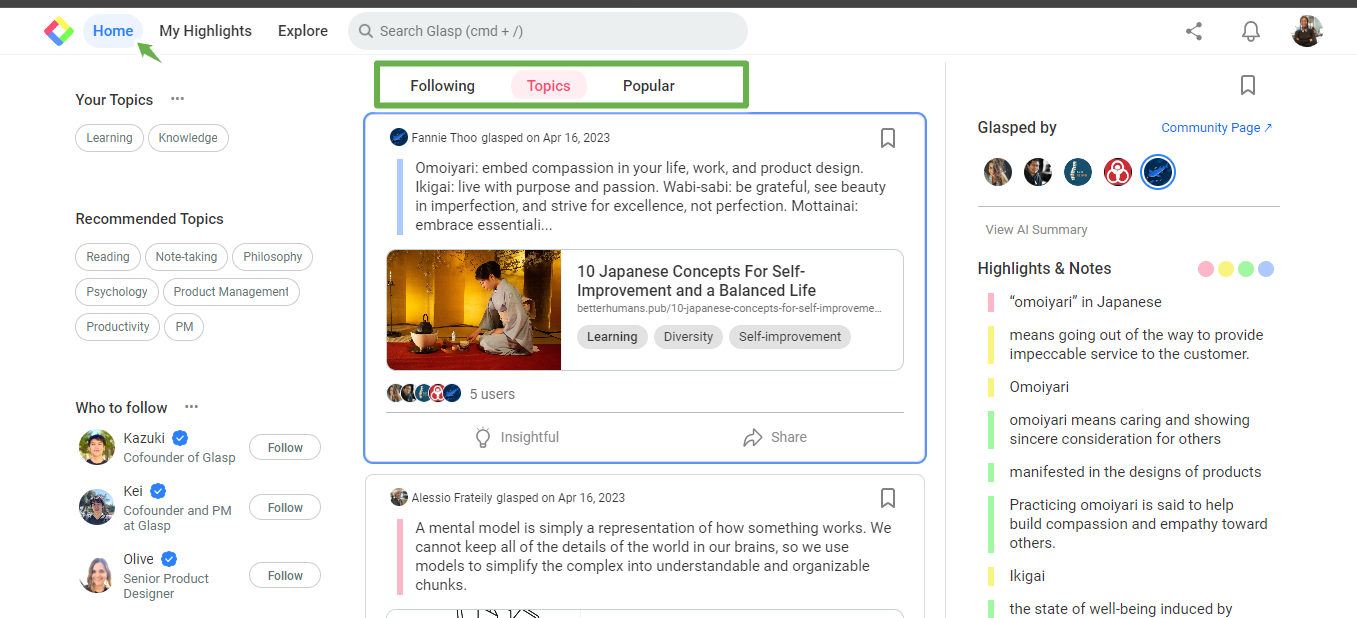Viewport: 1357px width, 618px height.
Task: Click the Glasp rainbow logo
Action: coord(59,31)
